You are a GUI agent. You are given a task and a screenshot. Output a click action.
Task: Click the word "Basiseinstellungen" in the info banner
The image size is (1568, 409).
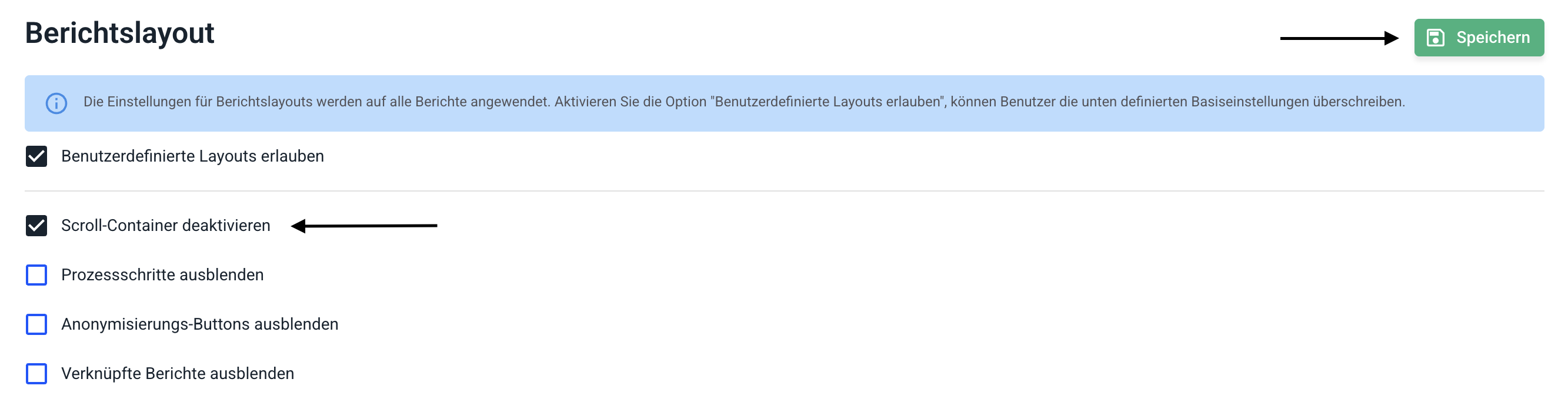coord(1250,102)
